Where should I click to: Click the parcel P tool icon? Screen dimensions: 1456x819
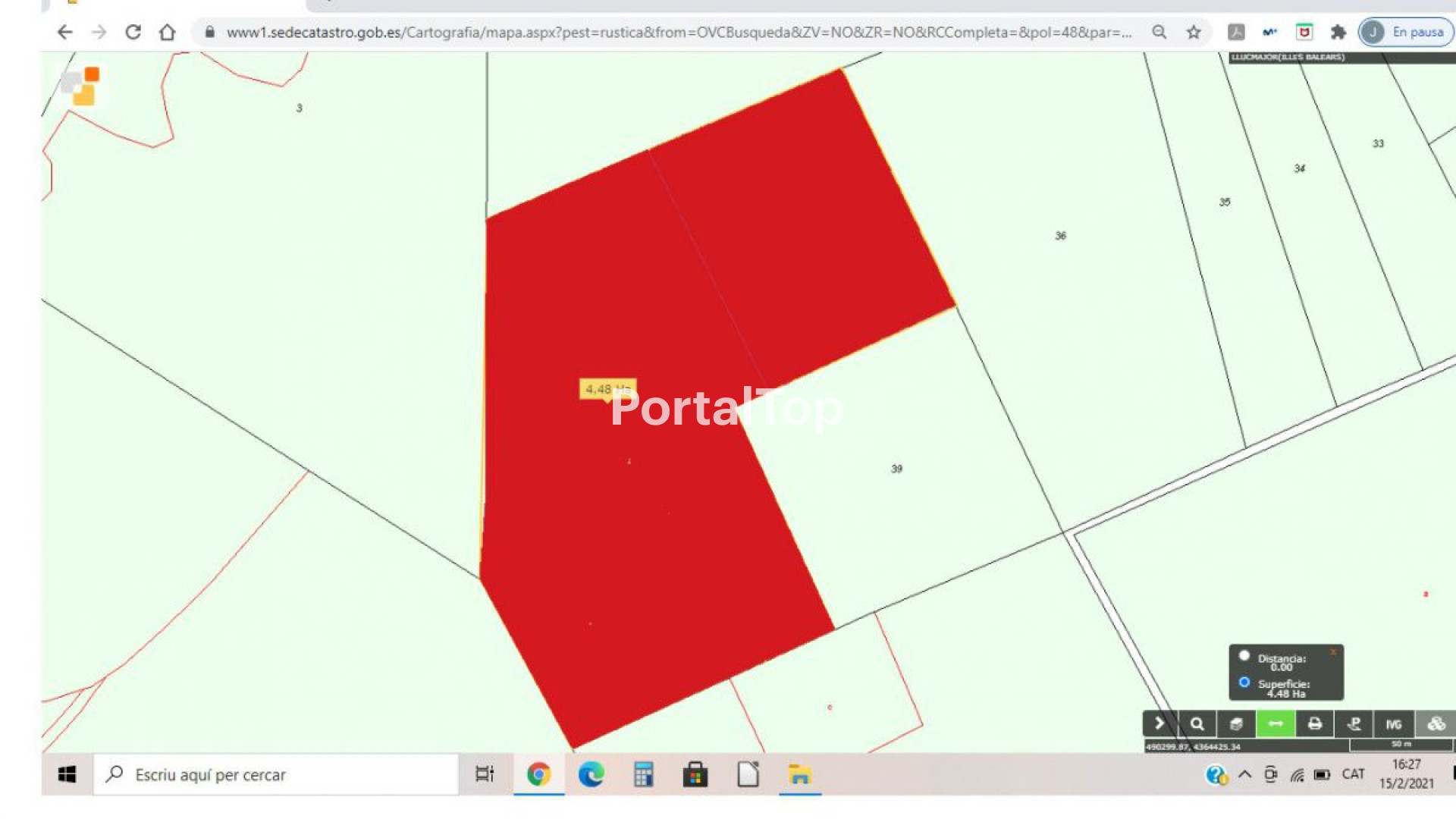(1354, 723)
